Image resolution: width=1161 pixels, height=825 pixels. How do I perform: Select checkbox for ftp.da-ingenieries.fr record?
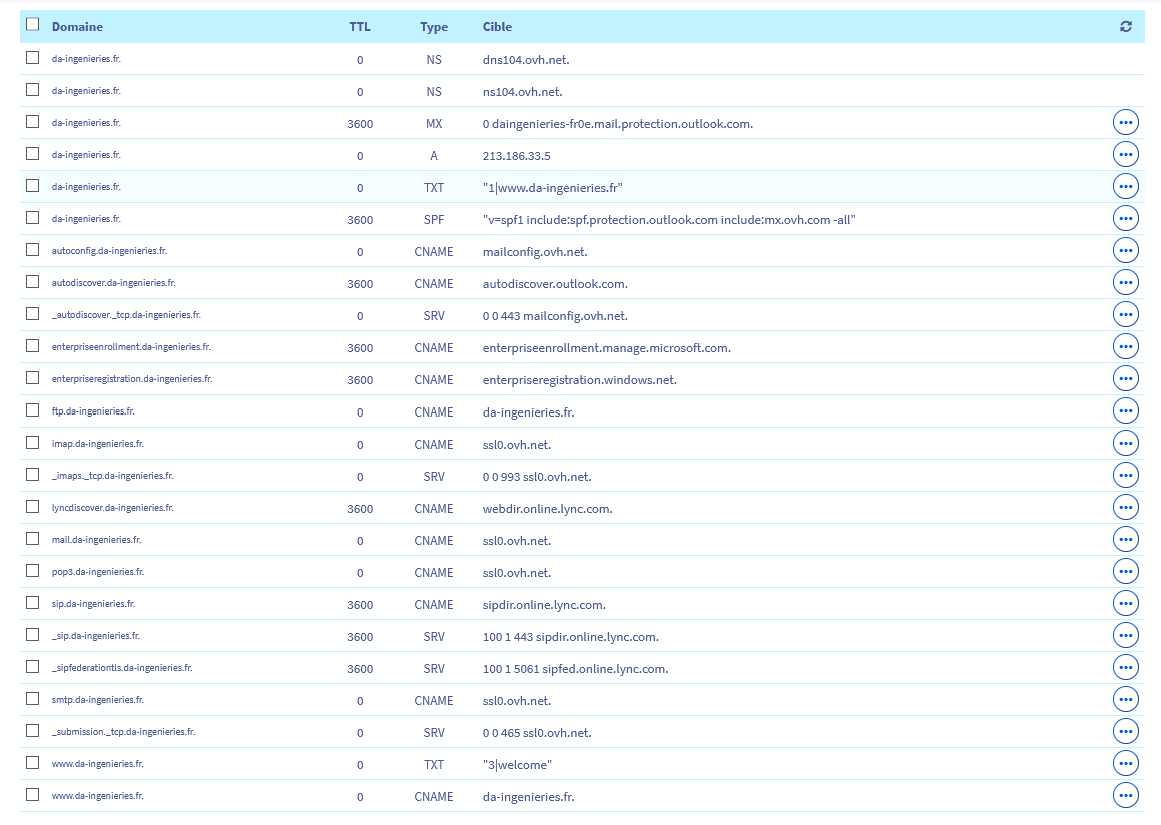33,410
